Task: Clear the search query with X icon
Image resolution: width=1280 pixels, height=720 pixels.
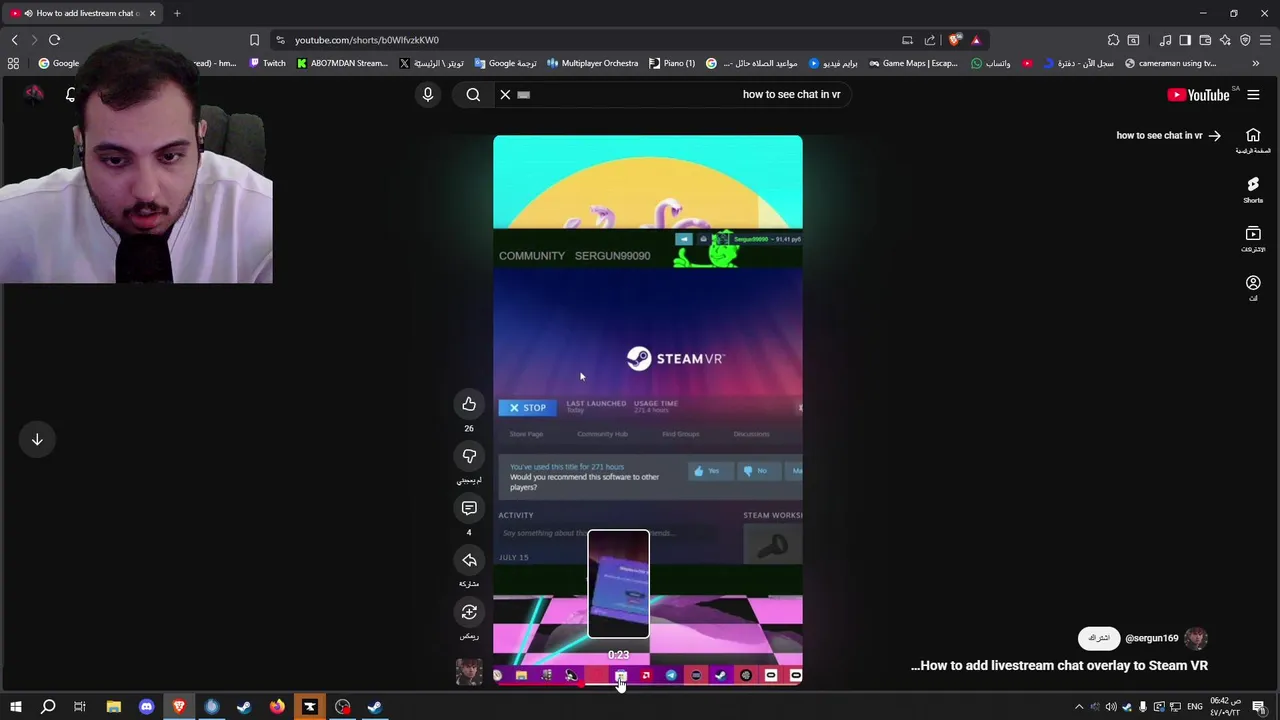Action: tap(505, 94)
